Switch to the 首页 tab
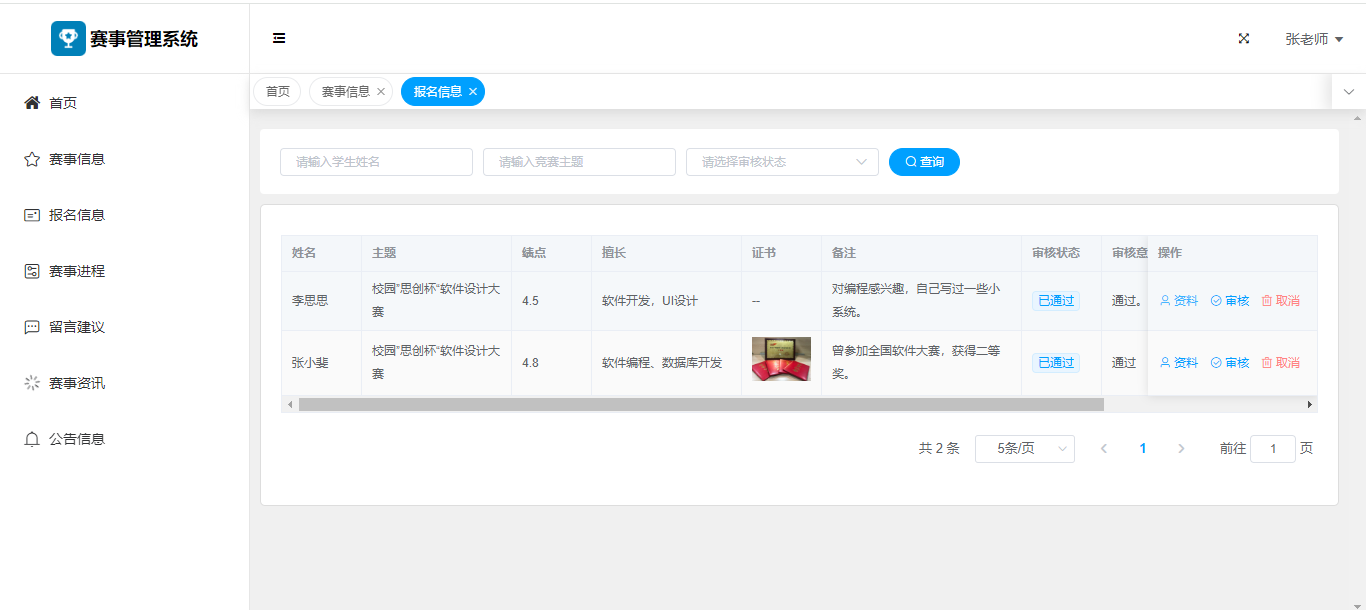 [x=277, y=92]
